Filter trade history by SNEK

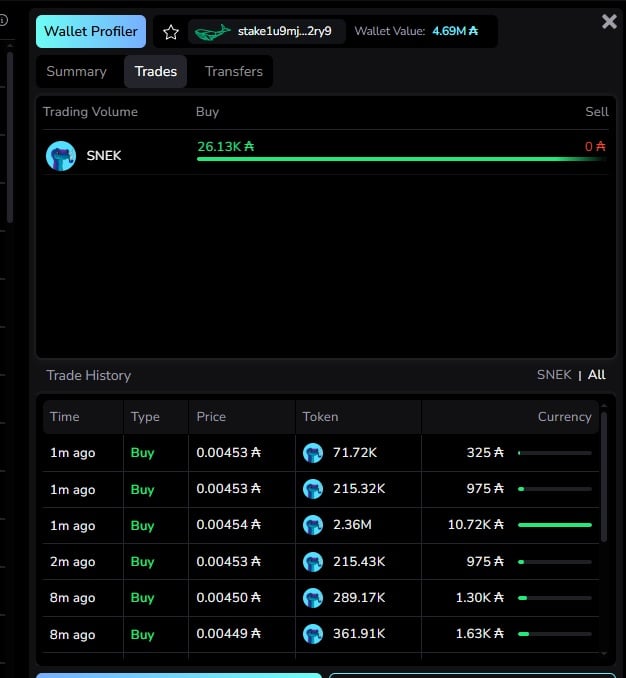[554, 375]
